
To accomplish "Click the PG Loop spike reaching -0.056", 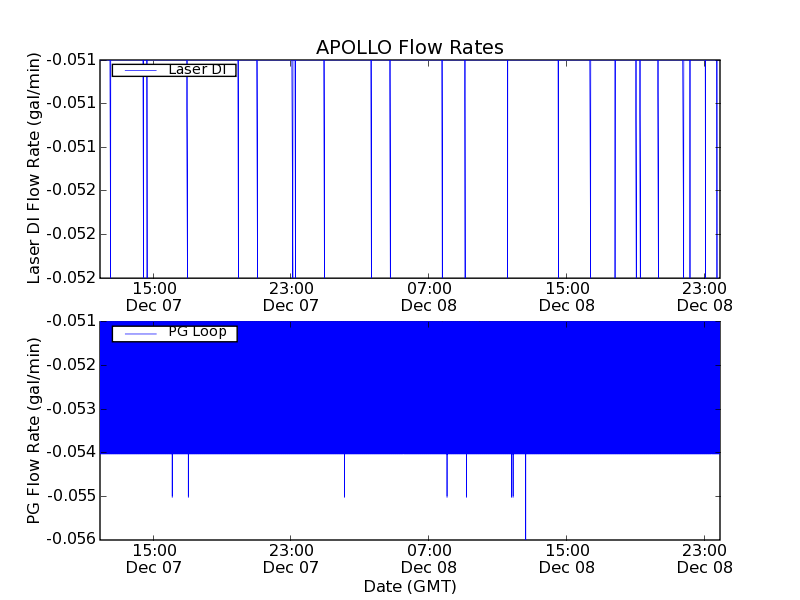I will pos(526,496).
